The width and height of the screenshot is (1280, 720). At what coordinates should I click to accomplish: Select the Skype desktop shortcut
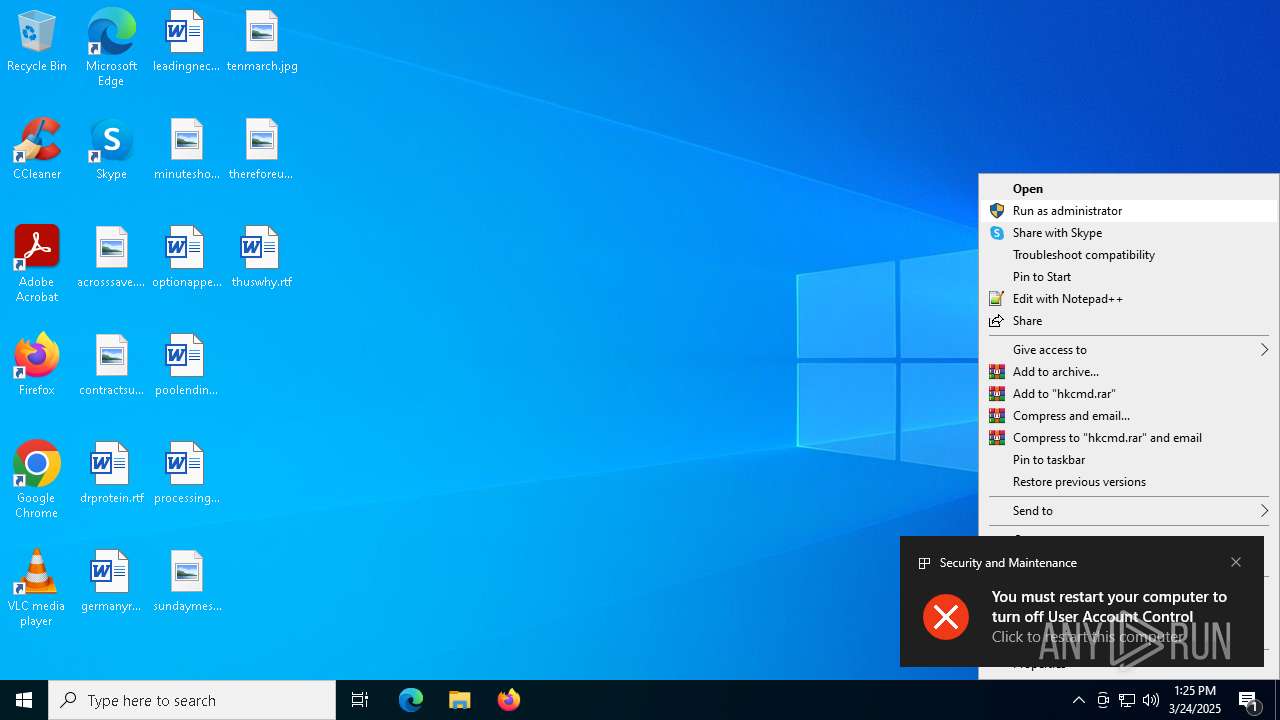point(111,150)
